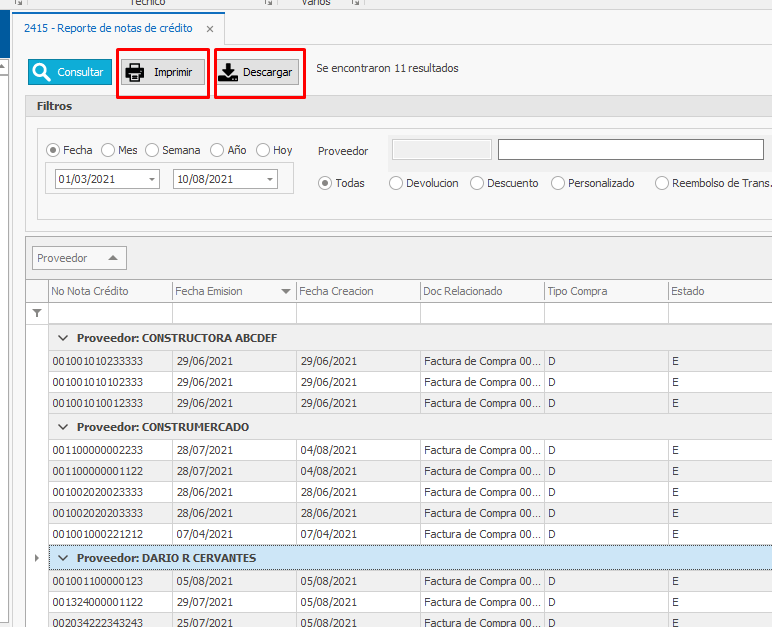Viewport: 772px width, 627px height.
Task: Select the Mes radio button
Action: (x=108, y=150)
